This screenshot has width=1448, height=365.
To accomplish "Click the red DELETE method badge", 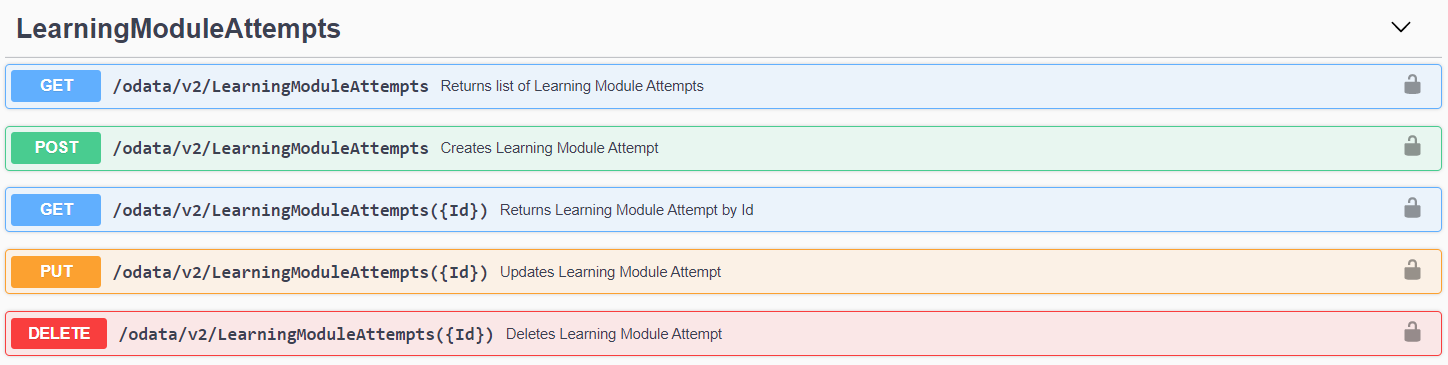I will coord(59,334).
